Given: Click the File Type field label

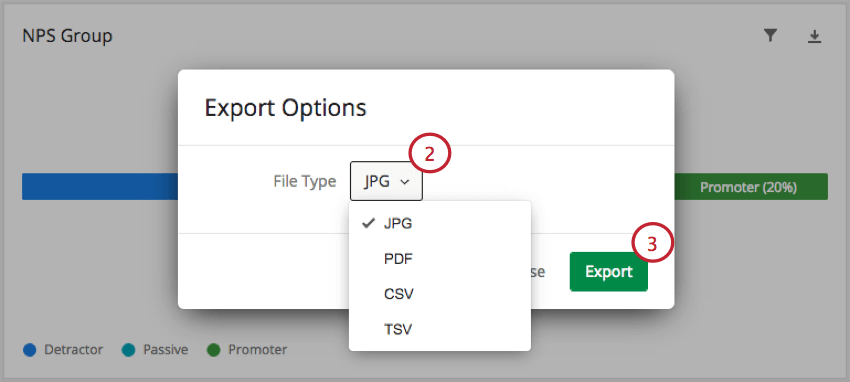Looking at the screenshot, I should click(x=305, y=181).
